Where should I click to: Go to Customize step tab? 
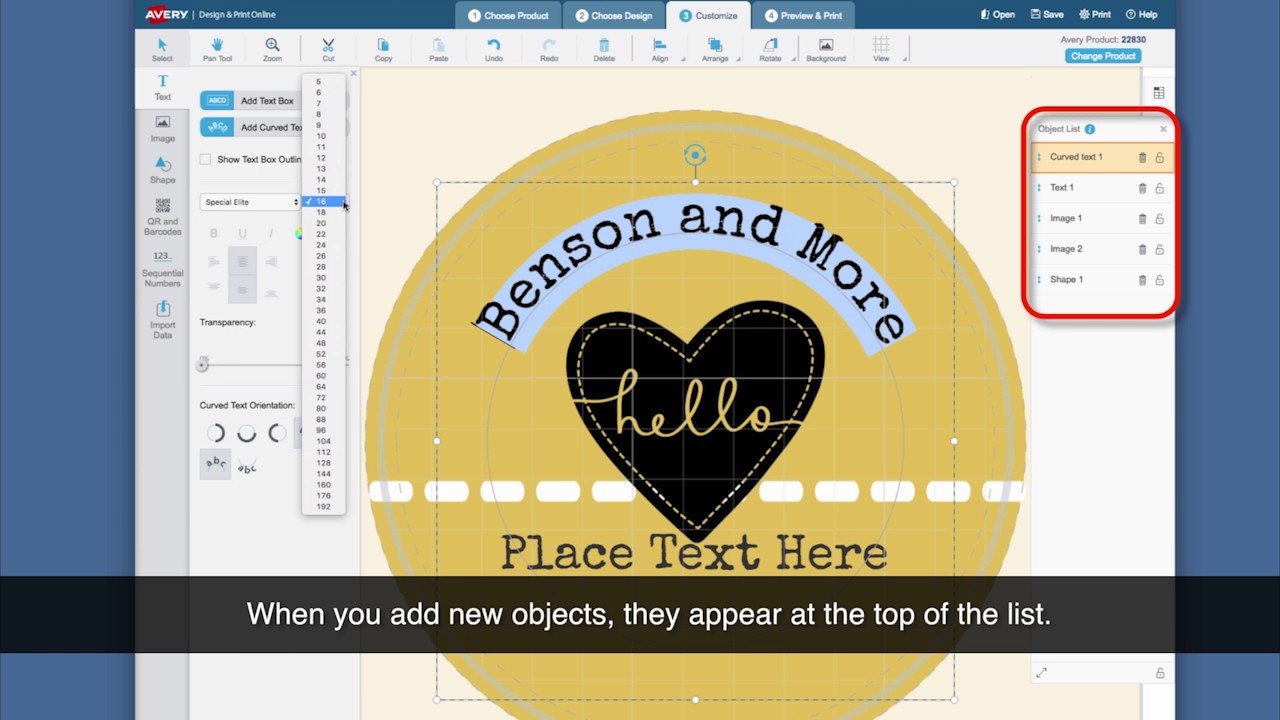[708, 15]
